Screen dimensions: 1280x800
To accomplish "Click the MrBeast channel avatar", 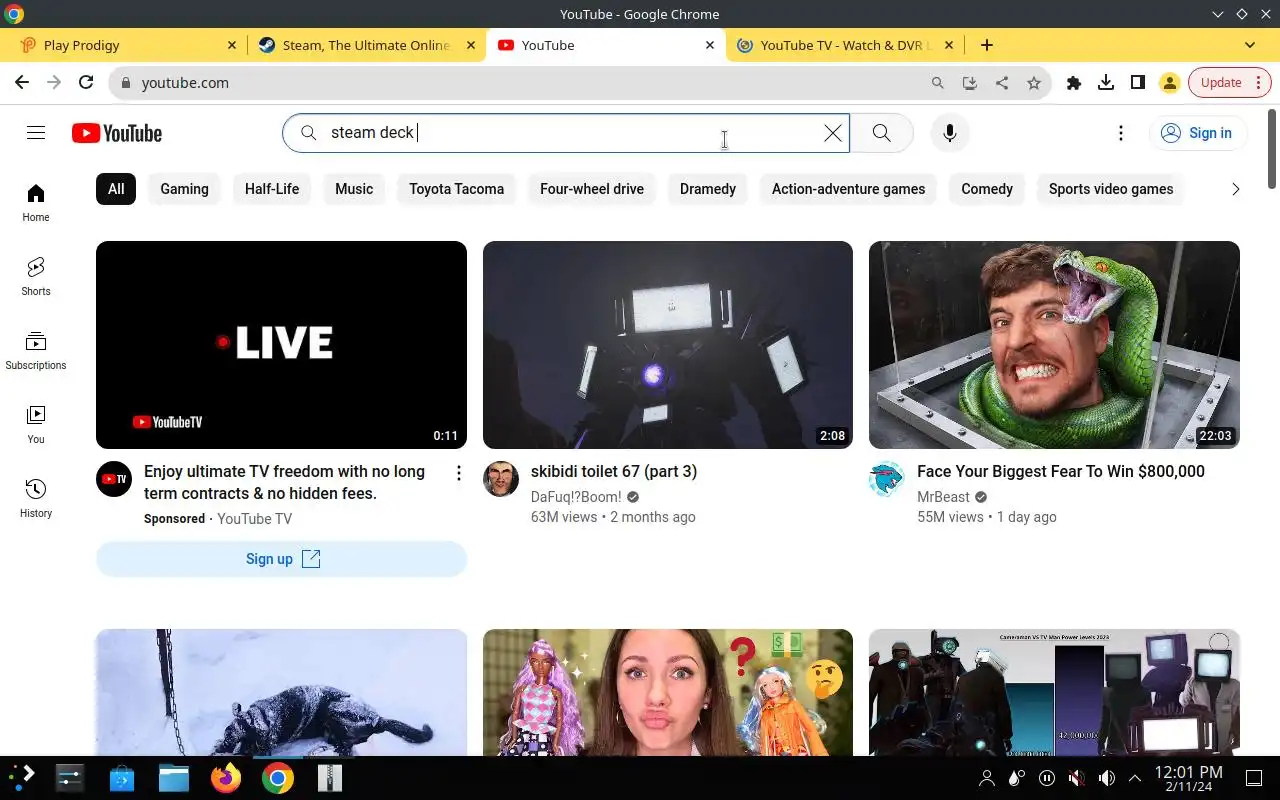I will pyautogui.click(x=887, y=479).
